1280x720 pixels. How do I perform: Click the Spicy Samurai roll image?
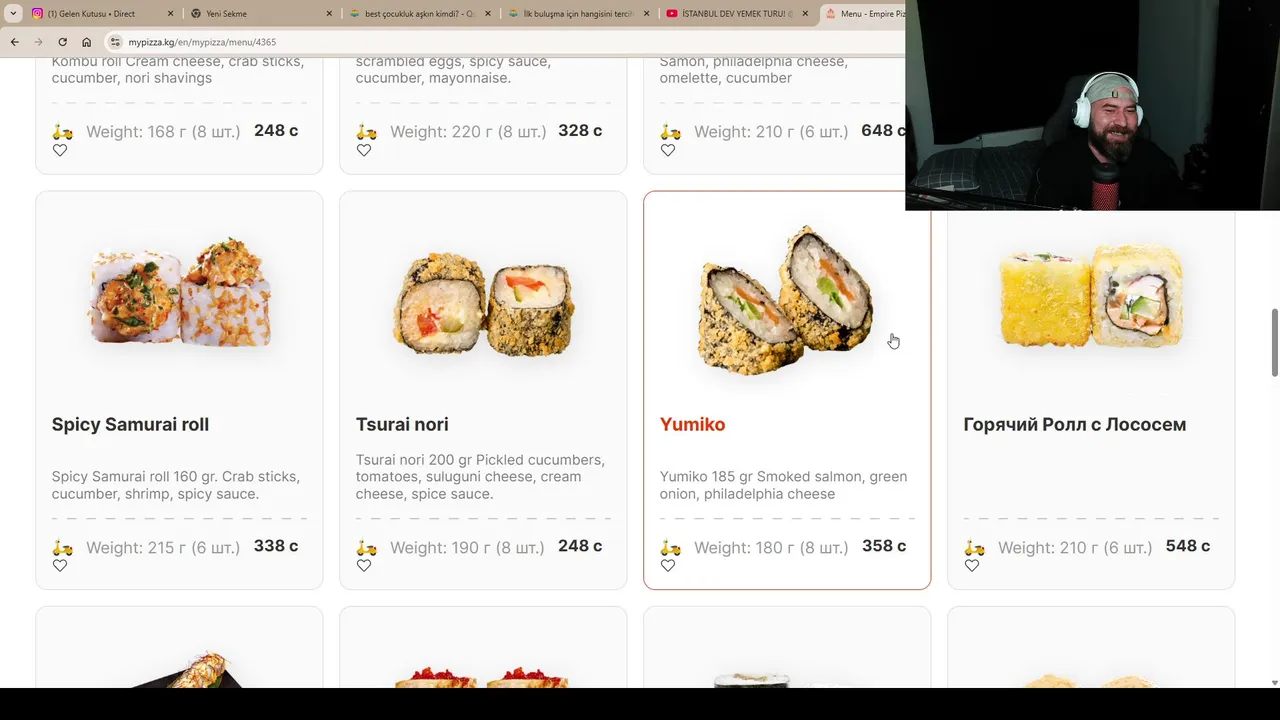pos(179,293)
